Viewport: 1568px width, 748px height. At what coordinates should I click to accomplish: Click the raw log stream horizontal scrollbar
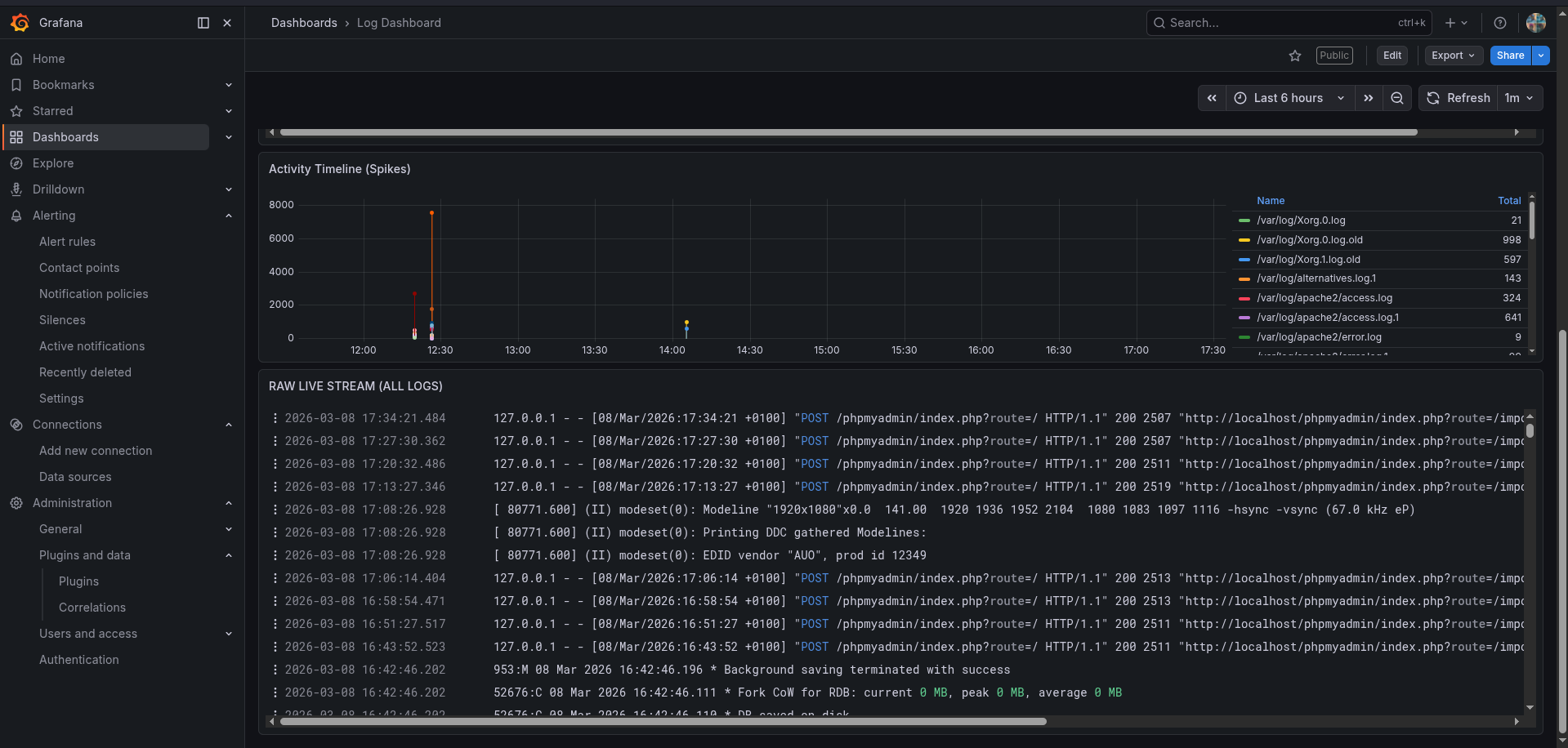click(663, 721)
